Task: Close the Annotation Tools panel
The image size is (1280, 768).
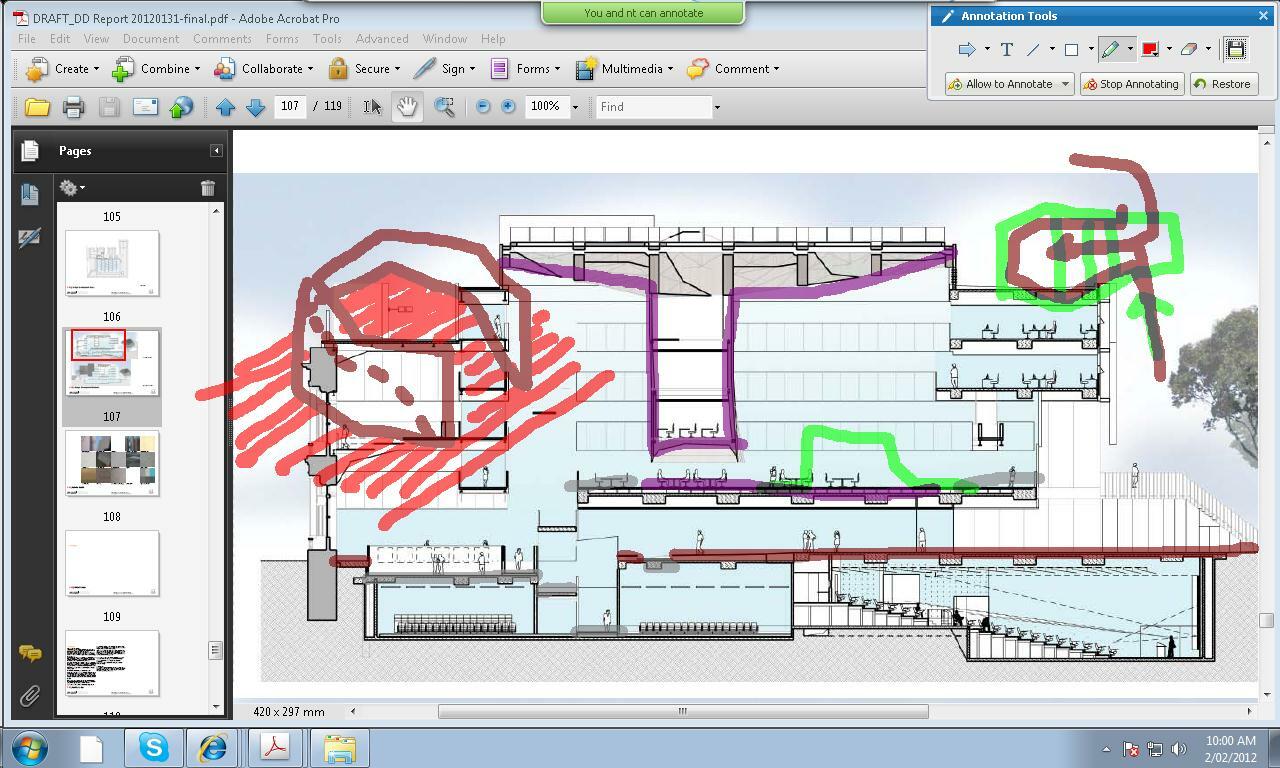Action: click(x=1263, y=16)
